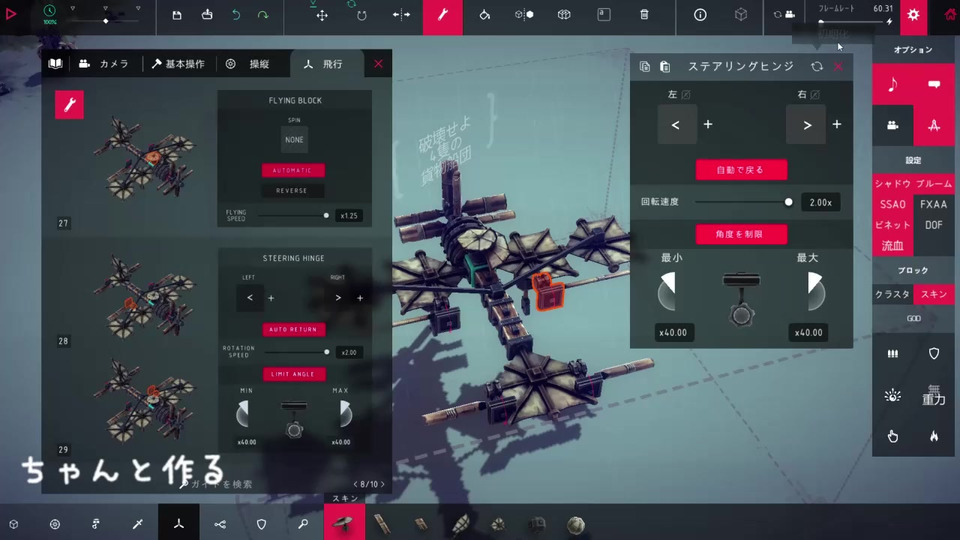
Task: Click the 最大 angle dial
Action: (x=816, y=291)
